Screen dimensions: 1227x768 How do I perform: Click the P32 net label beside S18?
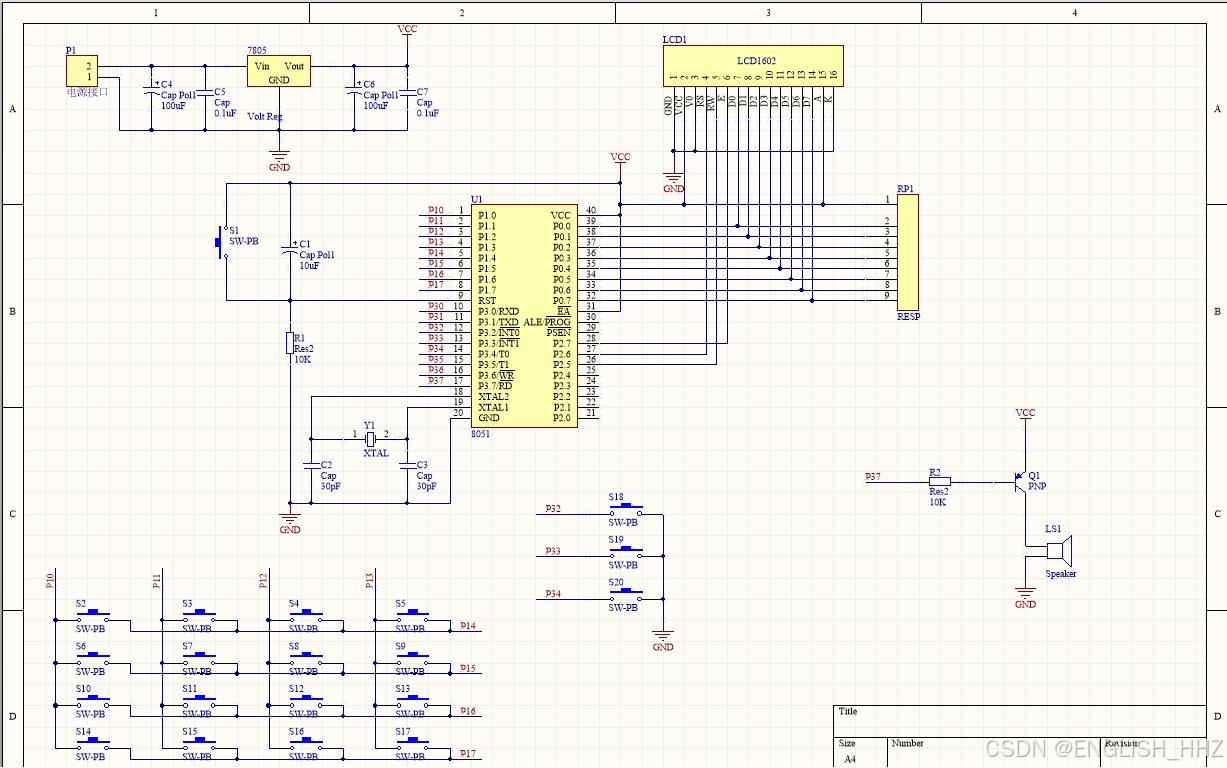(x=553, y=509)
